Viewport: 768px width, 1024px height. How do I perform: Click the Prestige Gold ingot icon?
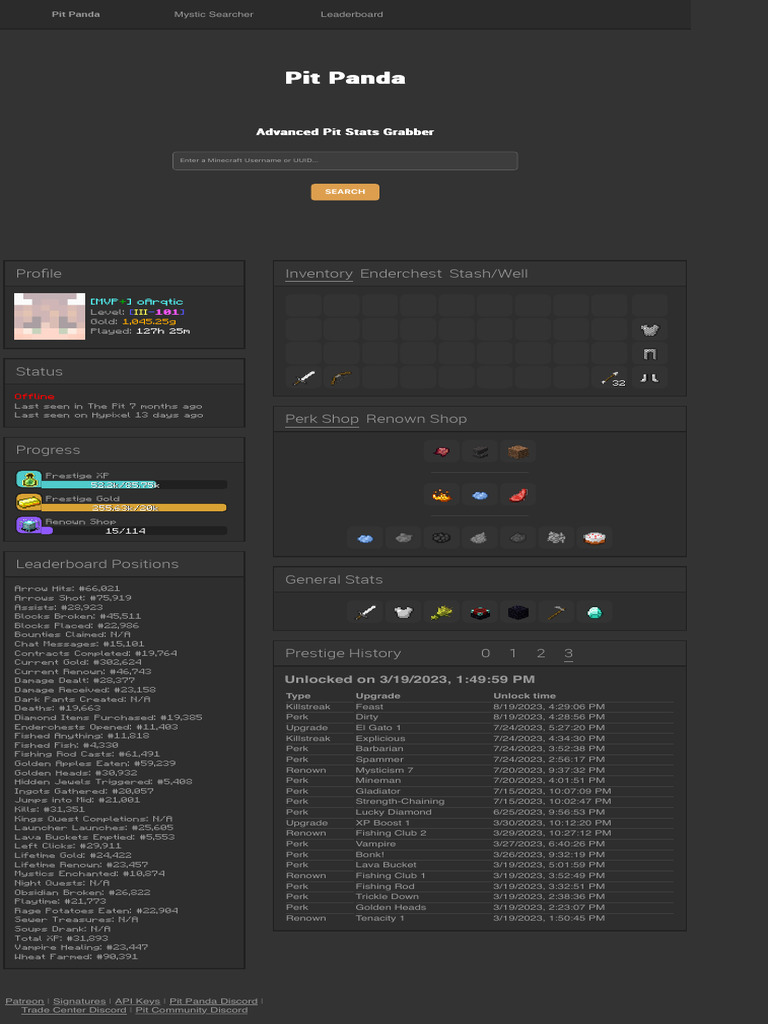(x=29, y=502)
